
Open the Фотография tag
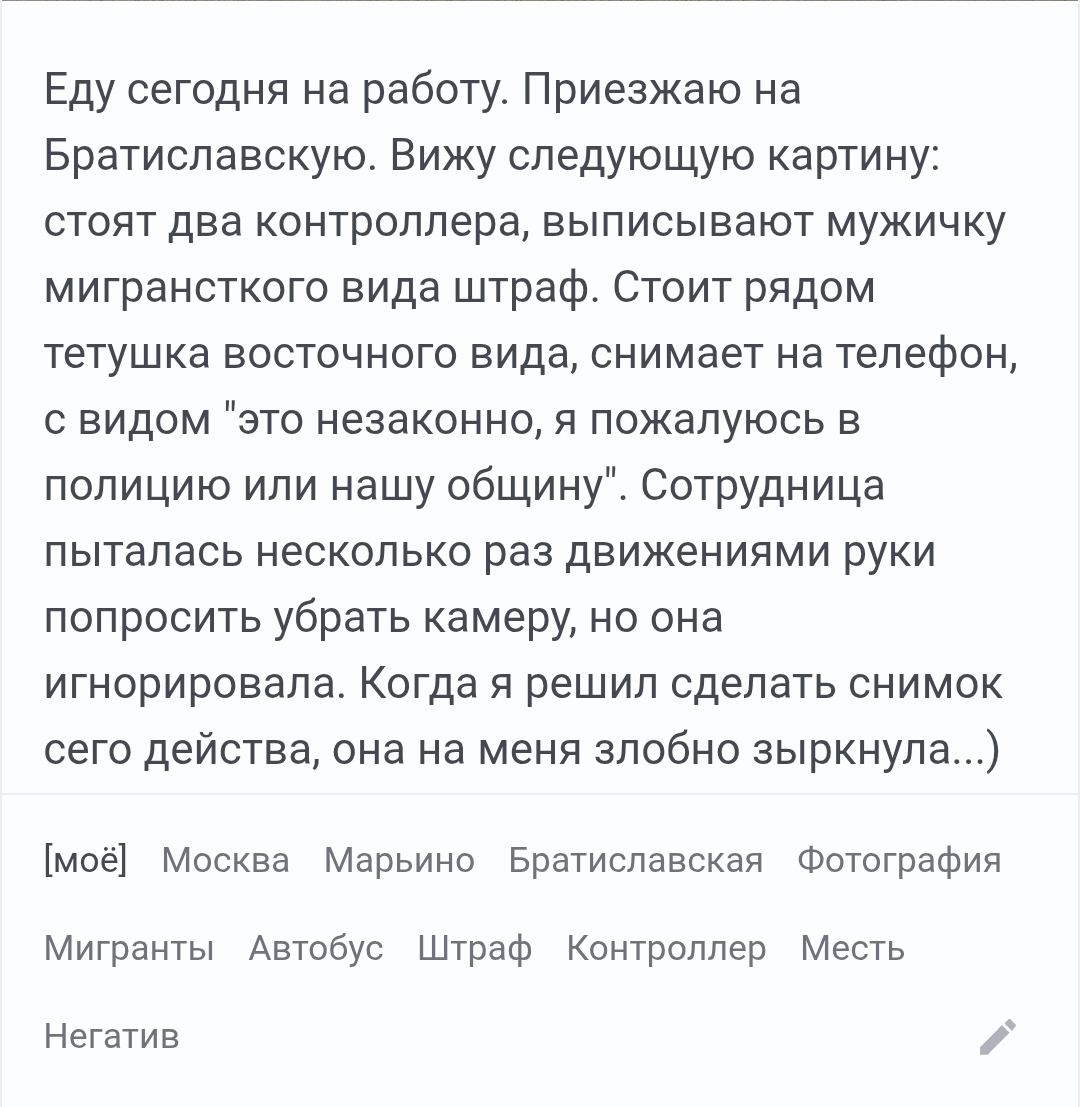coord(899,861)
